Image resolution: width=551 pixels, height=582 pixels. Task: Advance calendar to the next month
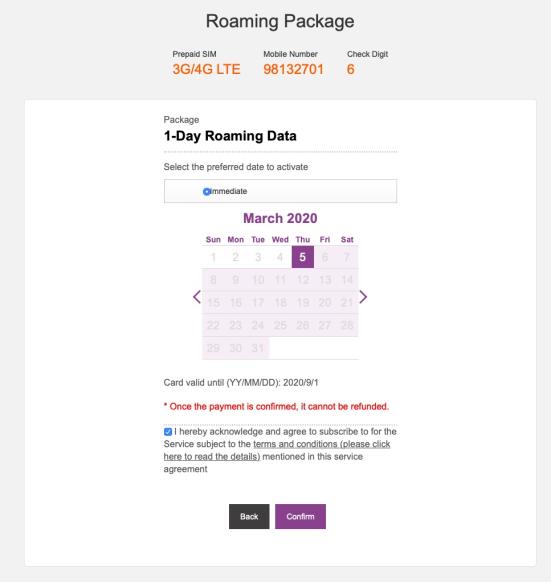(x=363, y=297)
